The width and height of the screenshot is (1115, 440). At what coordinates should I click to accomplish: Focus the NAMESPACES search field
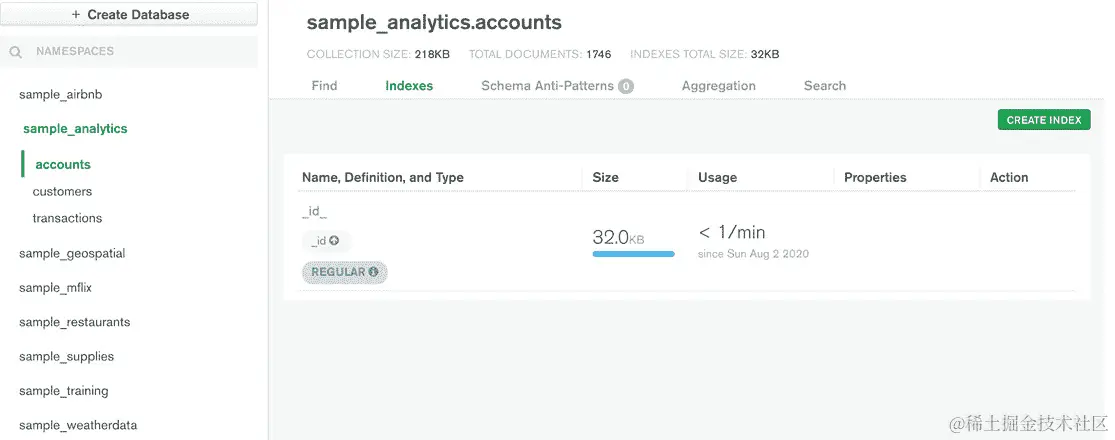coord(129,52)
